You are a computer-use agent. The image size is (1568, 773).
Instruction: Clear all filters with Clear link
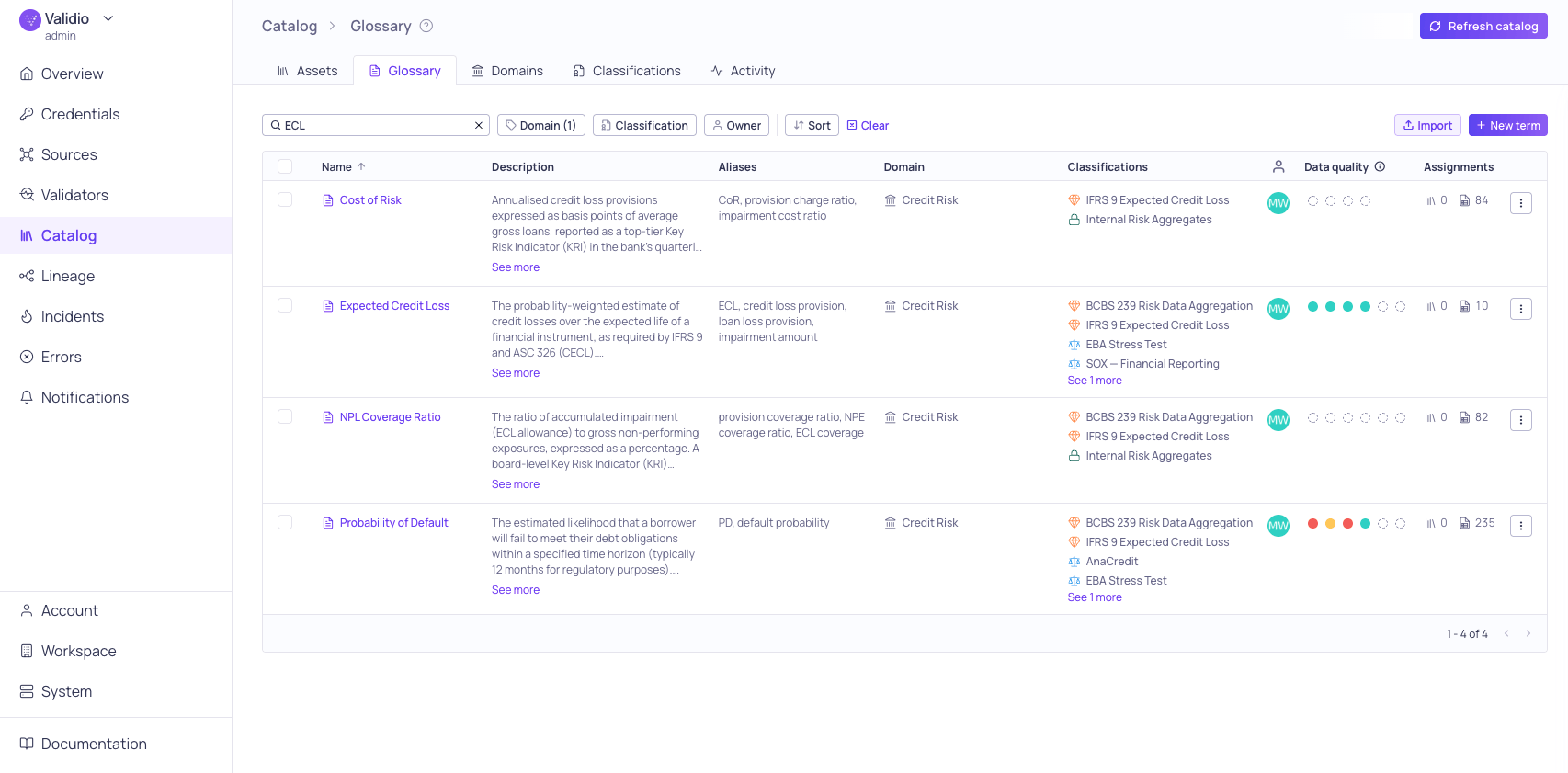(x=868, y=125)
